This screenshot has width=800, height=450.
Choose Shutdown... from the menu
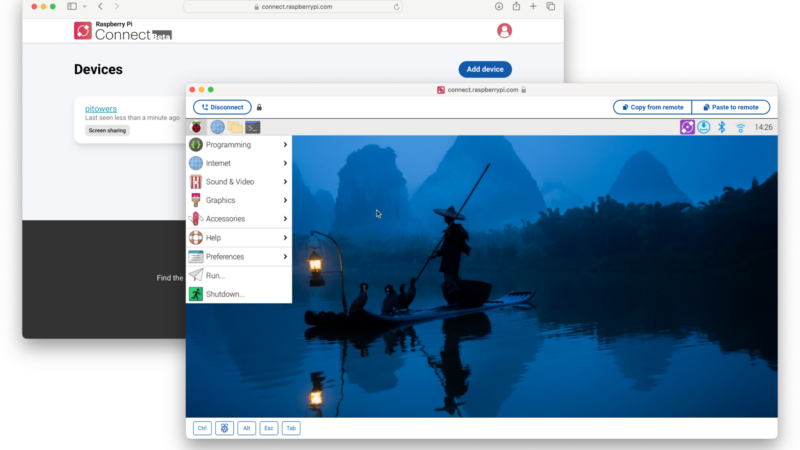(x=224, y=294)
